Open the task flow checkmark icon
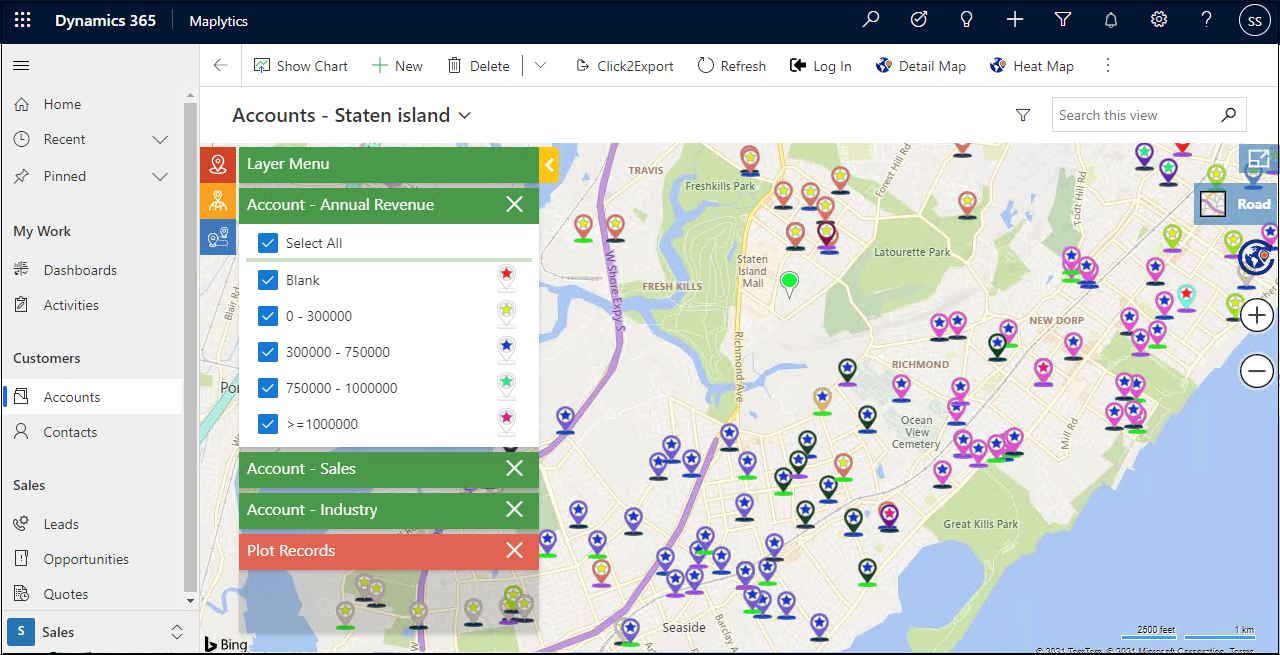This screenshot has height=655, width=1280. pos(919,20)
